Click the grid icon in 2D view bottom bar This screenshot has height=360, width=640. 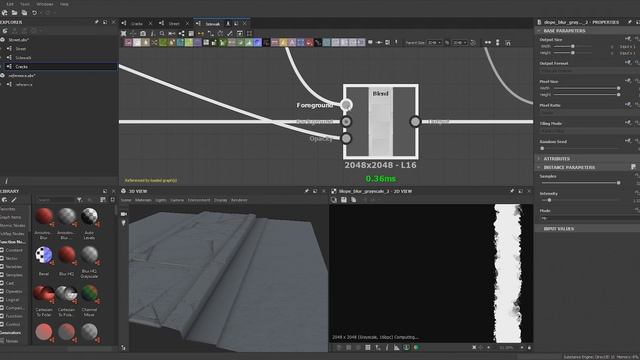[x=368, y=348]
